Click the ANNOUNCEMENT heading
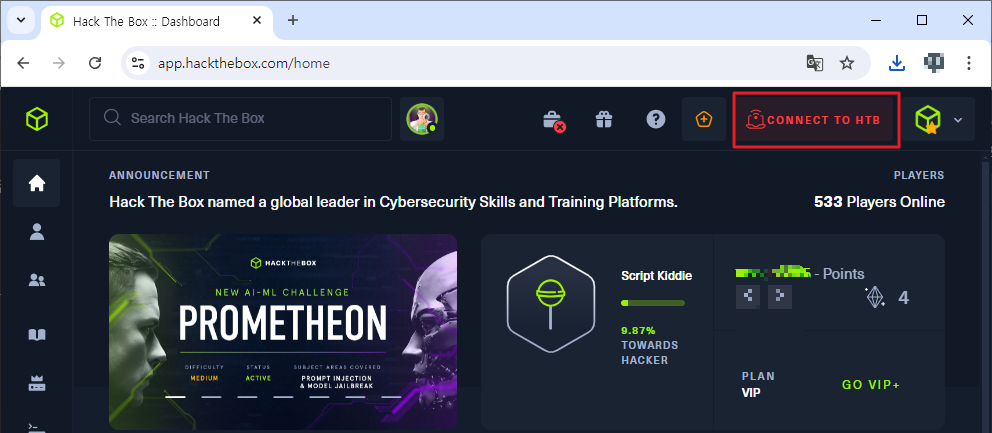 click(x=159, y=175)
